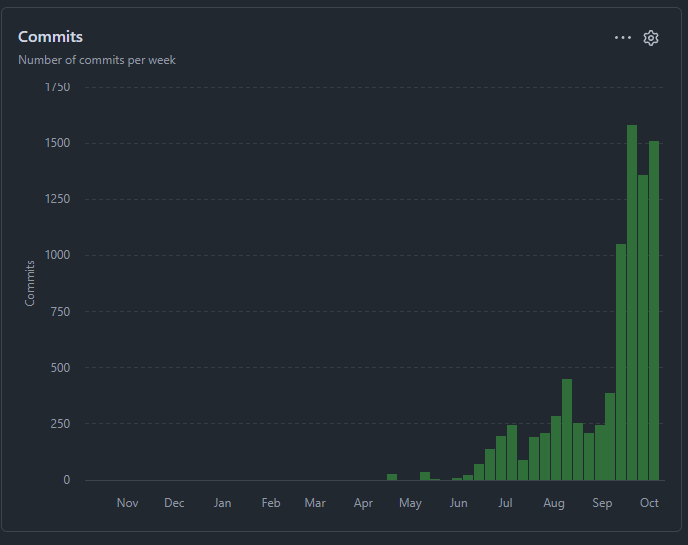Click the last bar in October
The height and width of the screenshot is (545, 688).
click(654, 311)
